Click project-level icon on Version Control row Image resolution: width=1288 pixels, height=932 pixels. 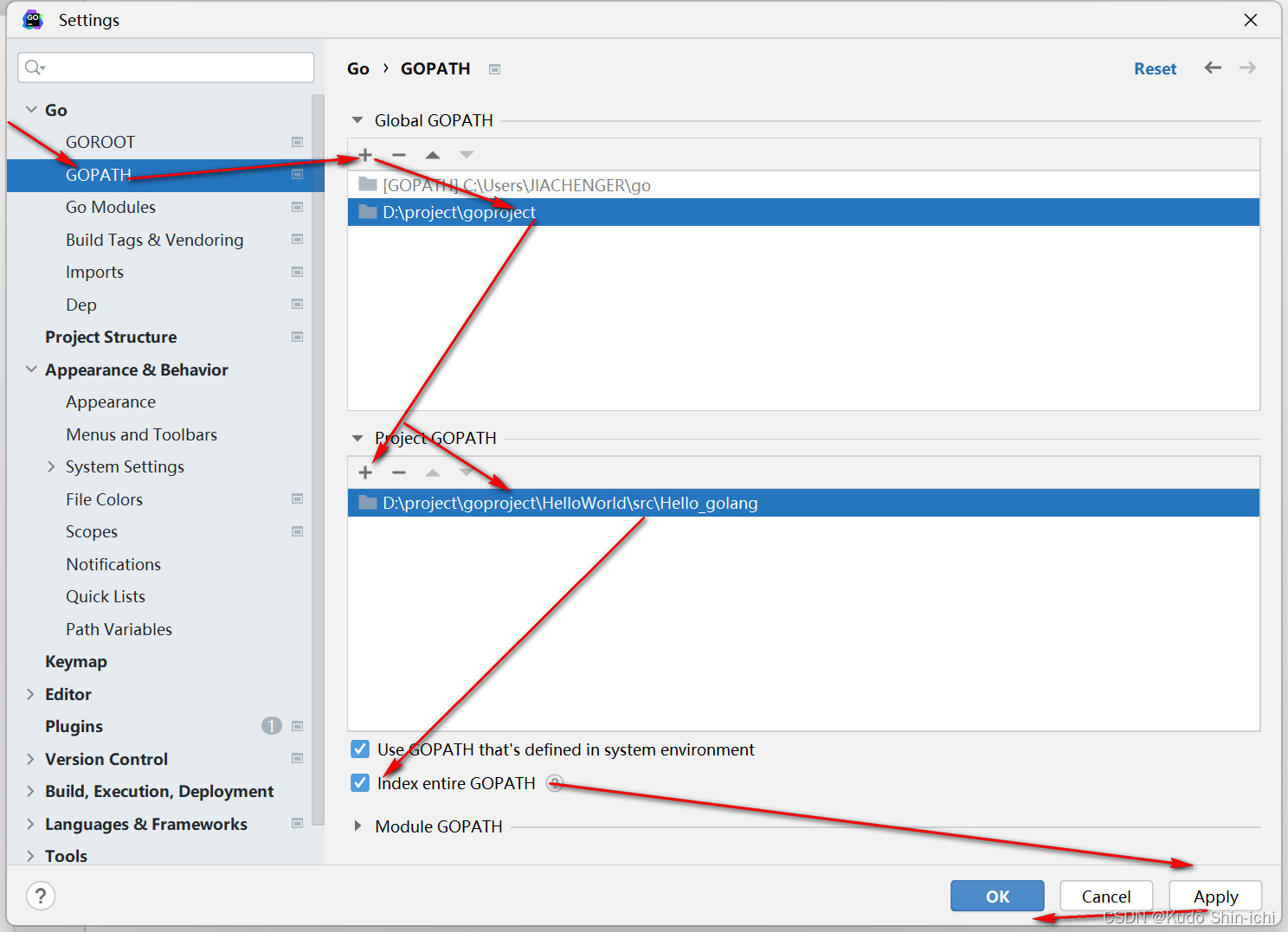click(297, 758)
